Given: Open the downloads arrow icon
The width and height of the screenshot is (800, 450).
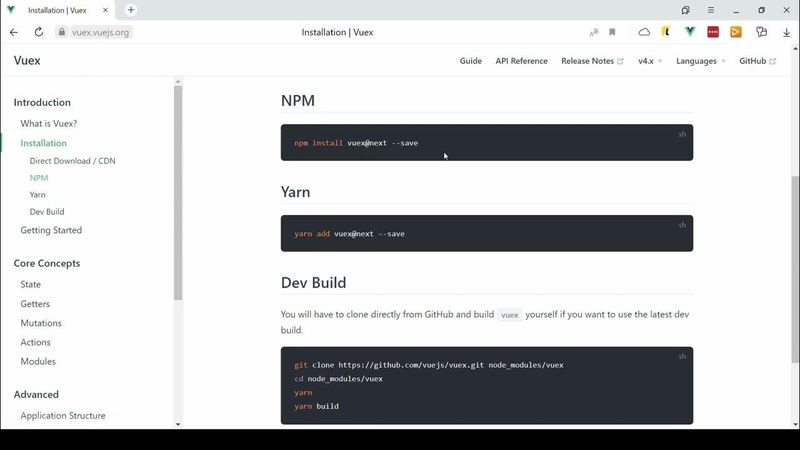Looking at the screenshot, I should click(x=786, y=32).
